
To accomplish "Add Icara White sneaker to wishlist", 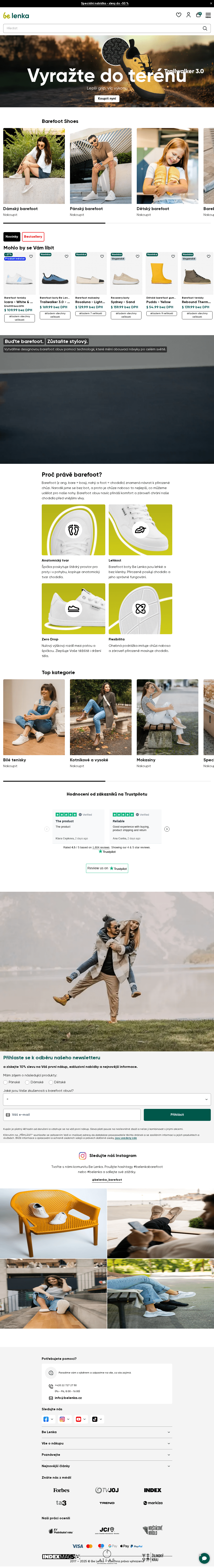I will 31,256.
